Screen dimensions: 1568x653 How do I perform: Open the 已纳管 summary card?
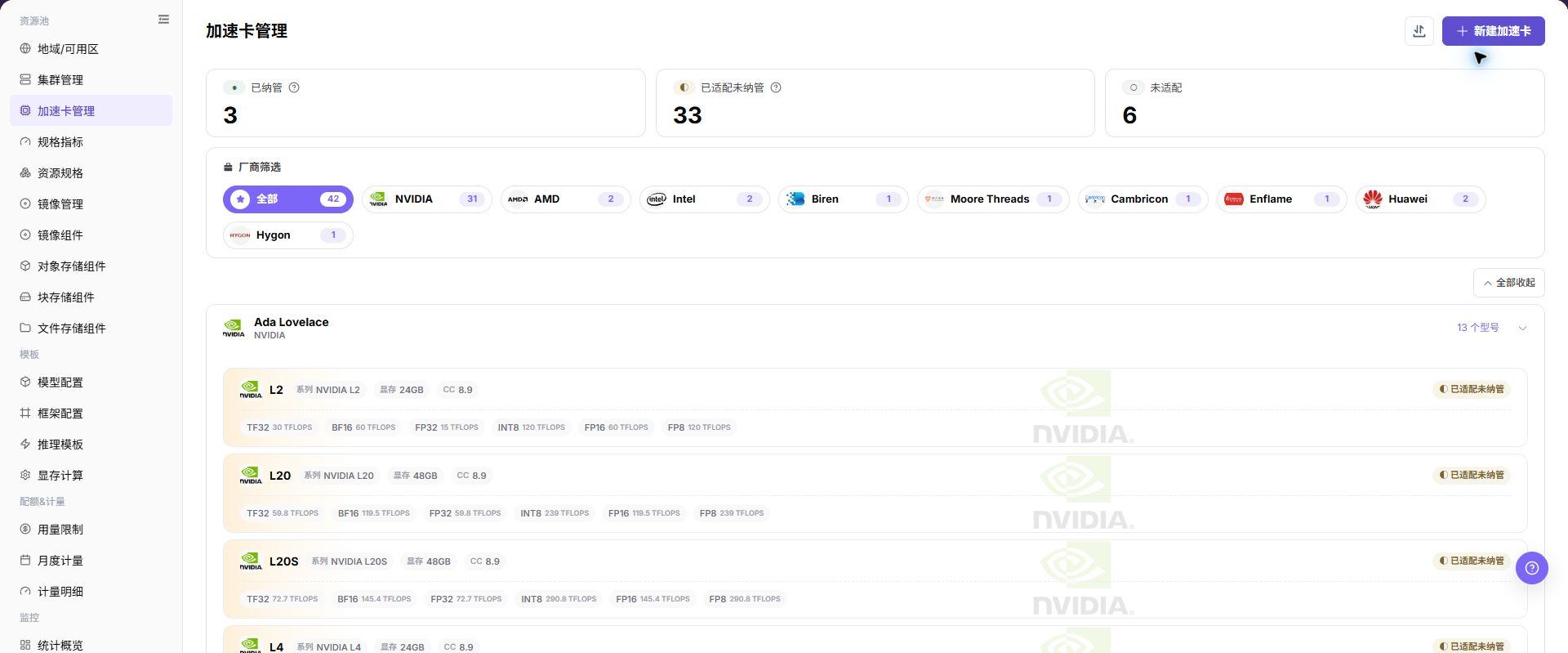[425, 103]
